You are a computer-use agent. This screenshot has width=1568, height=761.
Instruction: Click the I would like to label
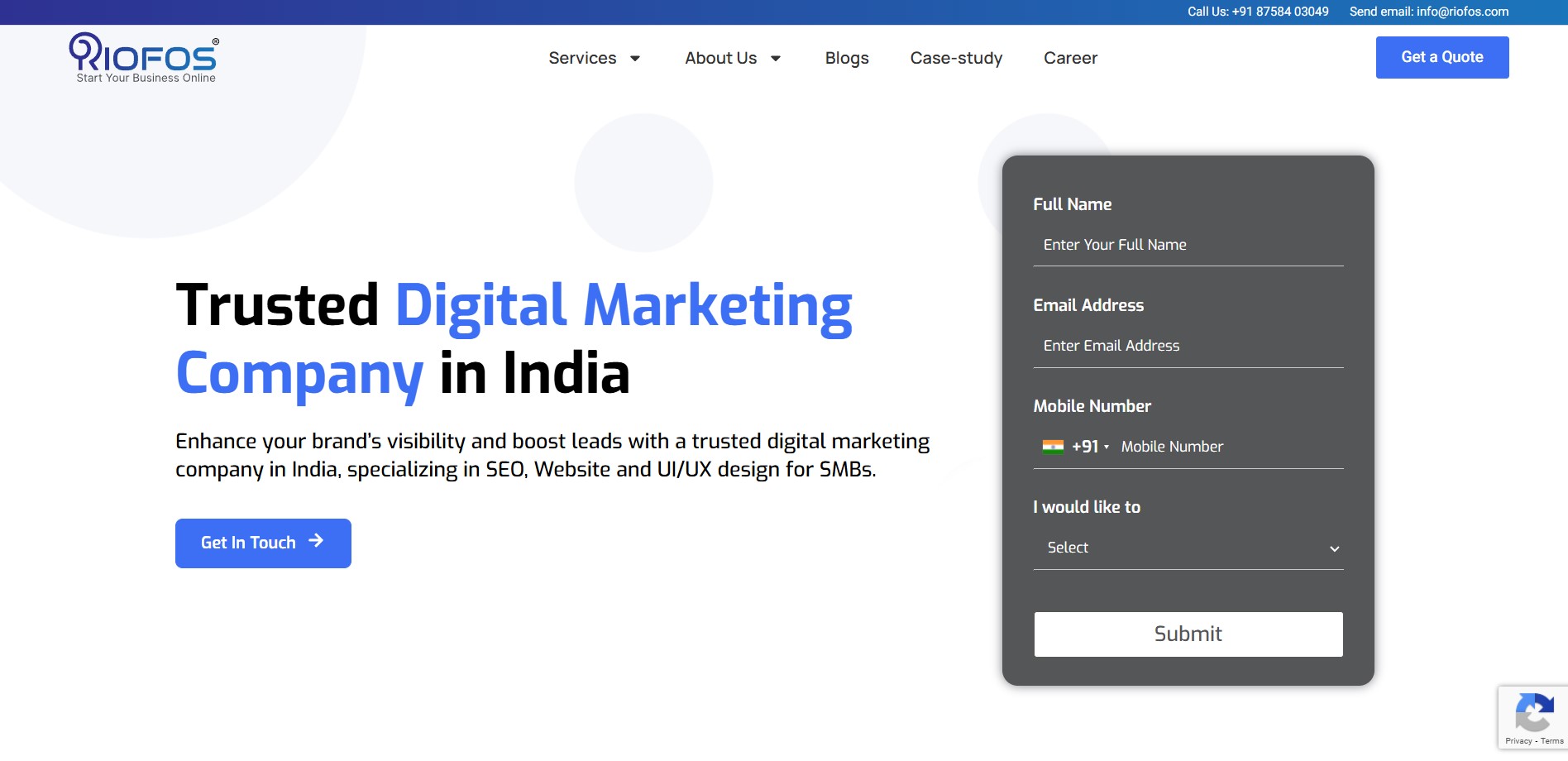point(1087,507)
